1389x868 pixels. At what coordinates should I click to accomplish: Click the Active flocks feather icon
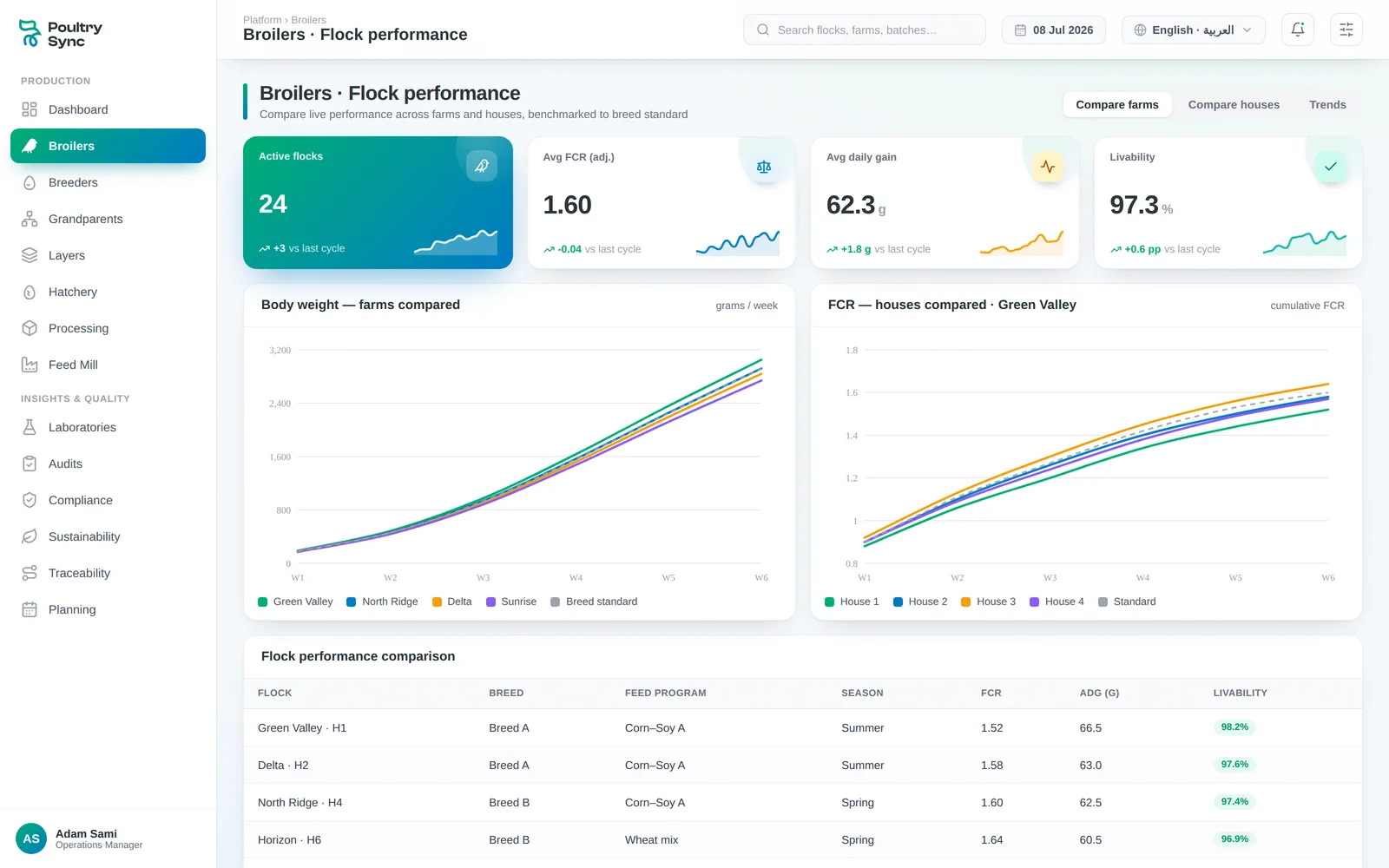(482, 166)
